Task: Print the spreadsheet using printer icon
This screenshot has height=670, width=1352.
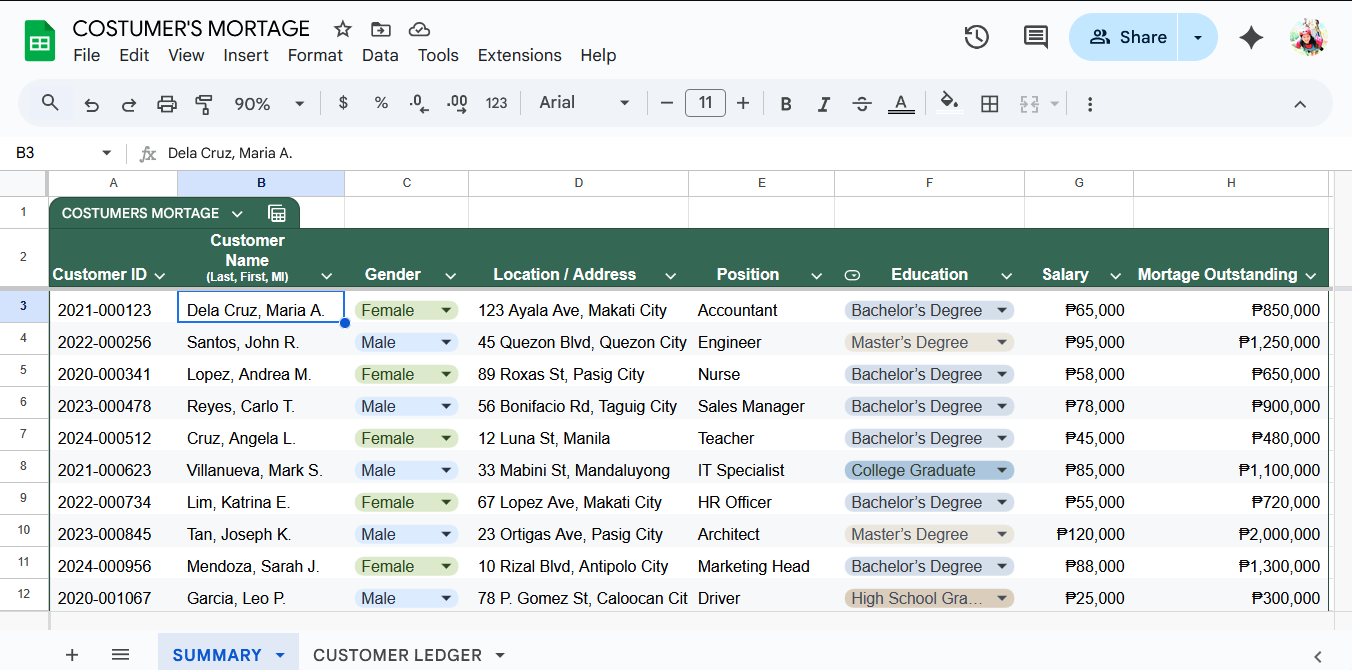Action: coord(167,103)
